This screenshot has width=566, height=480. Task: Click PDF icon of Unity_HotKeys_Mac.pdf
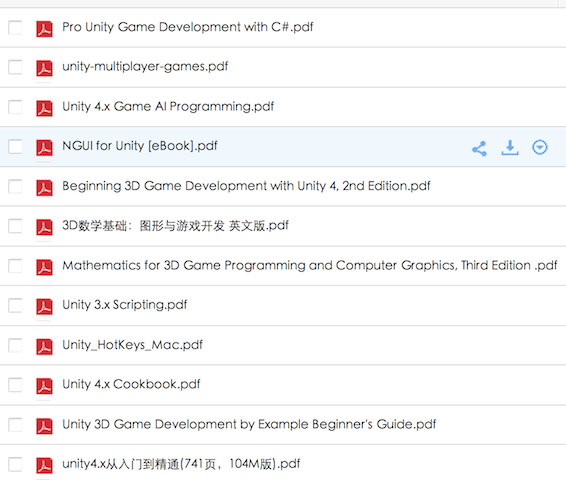click(x=44, y=346)
